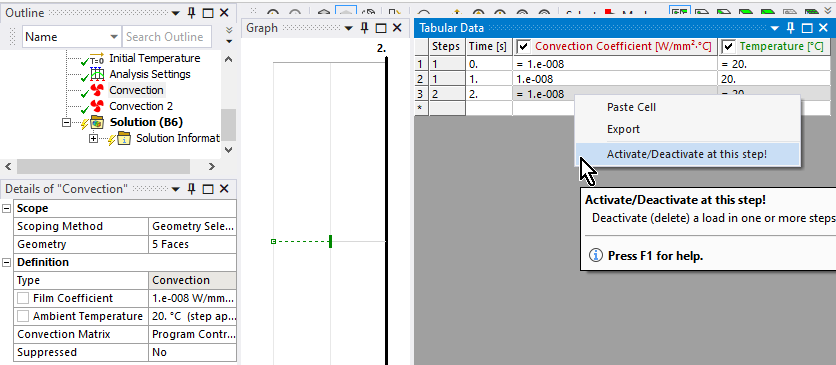Click the Suppressed value No
This screenshot has width=836, height=365.
tap(192, 353)
